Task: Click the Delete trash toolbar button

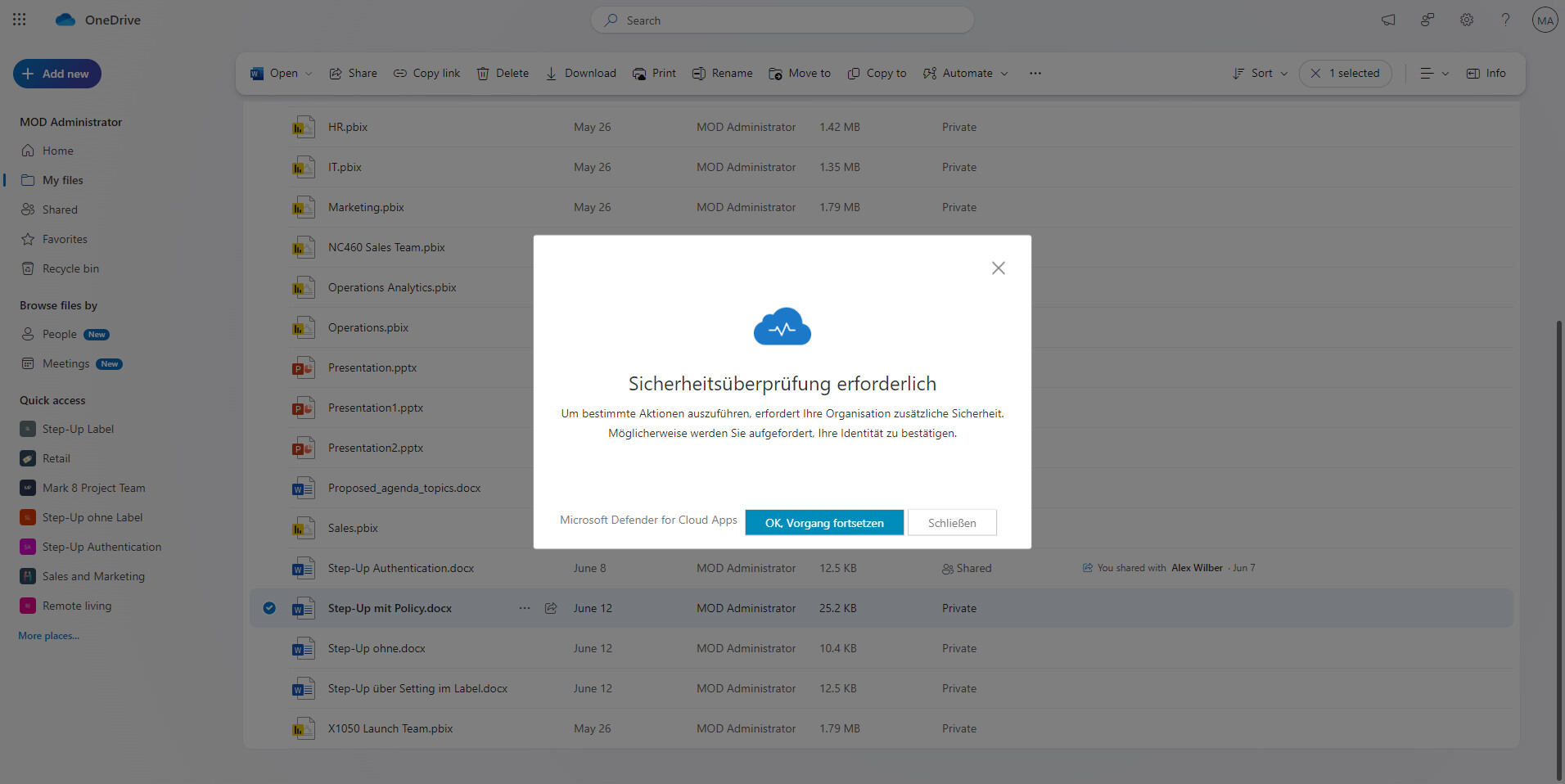Action: tap(503, 73)
